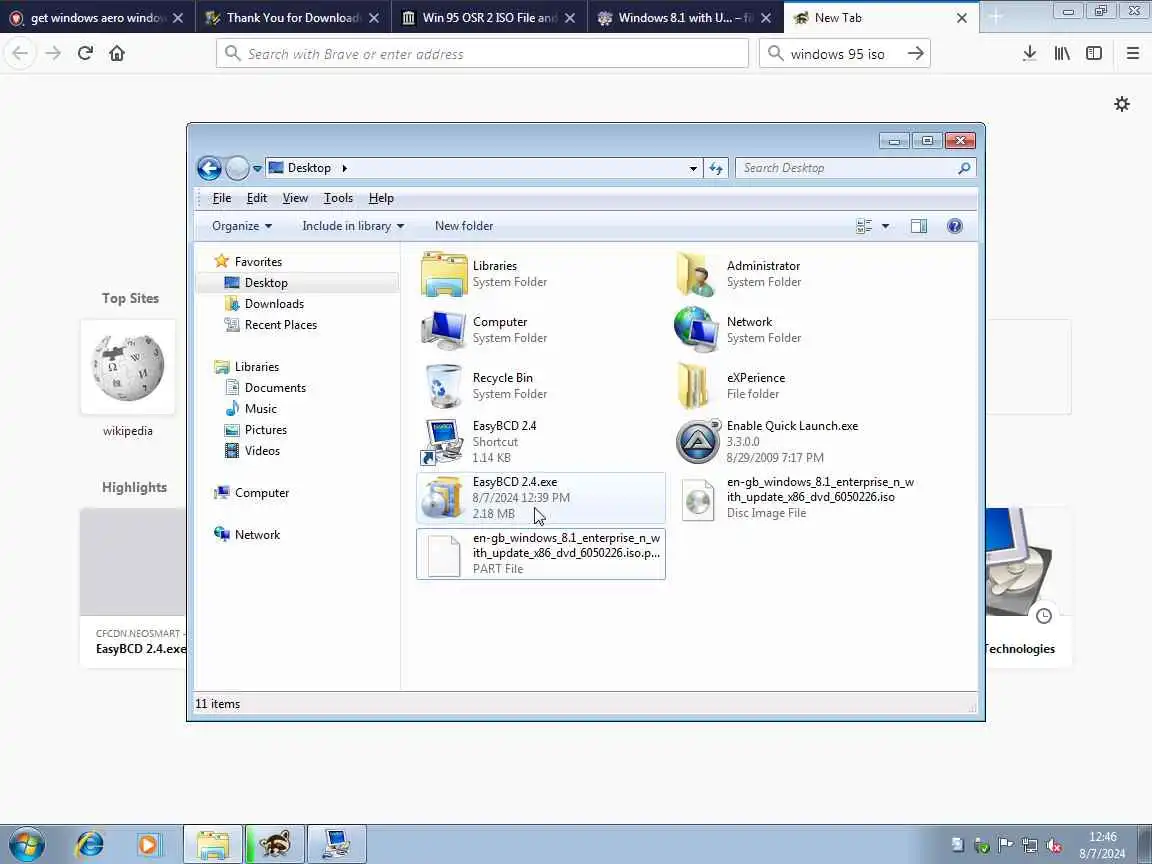Open browser hamburger menu
Image resolution: width=1152 pixels, height=864 pixels.
point(1132,53)
